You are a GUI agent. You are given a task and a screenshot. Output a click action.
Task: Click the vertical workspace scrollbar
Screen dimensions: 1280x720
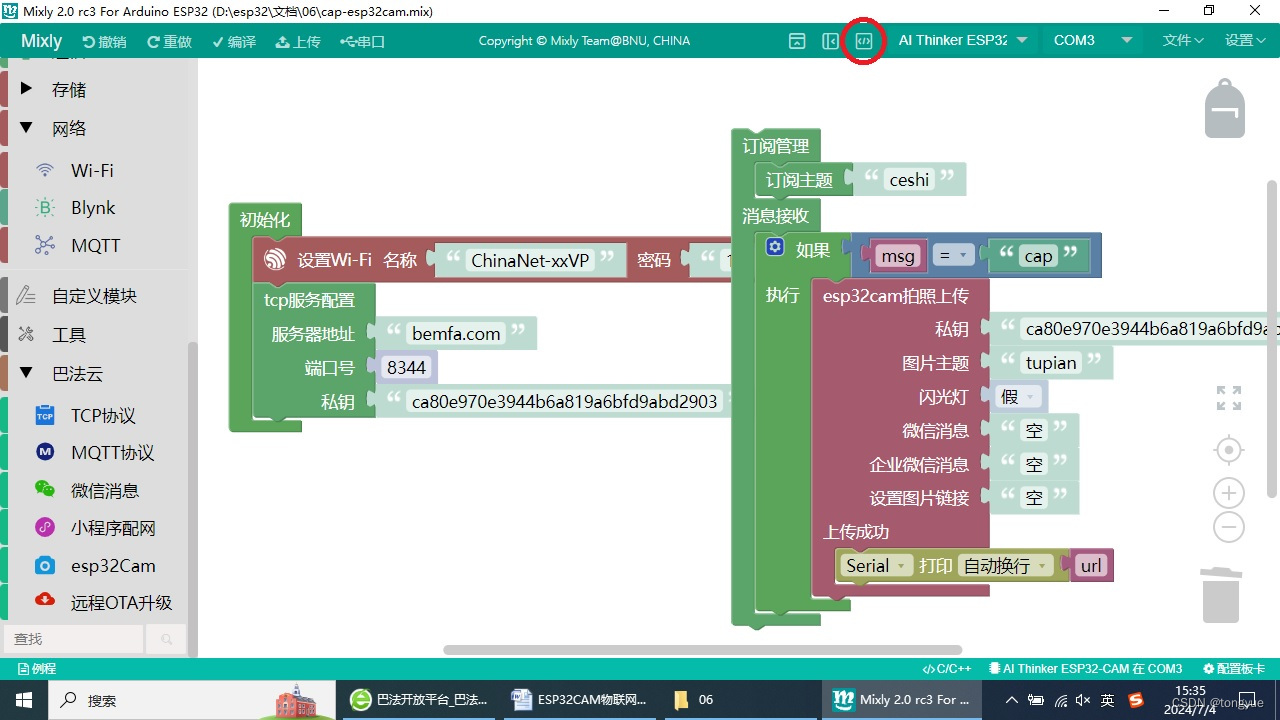click(x=1272, y=340)
